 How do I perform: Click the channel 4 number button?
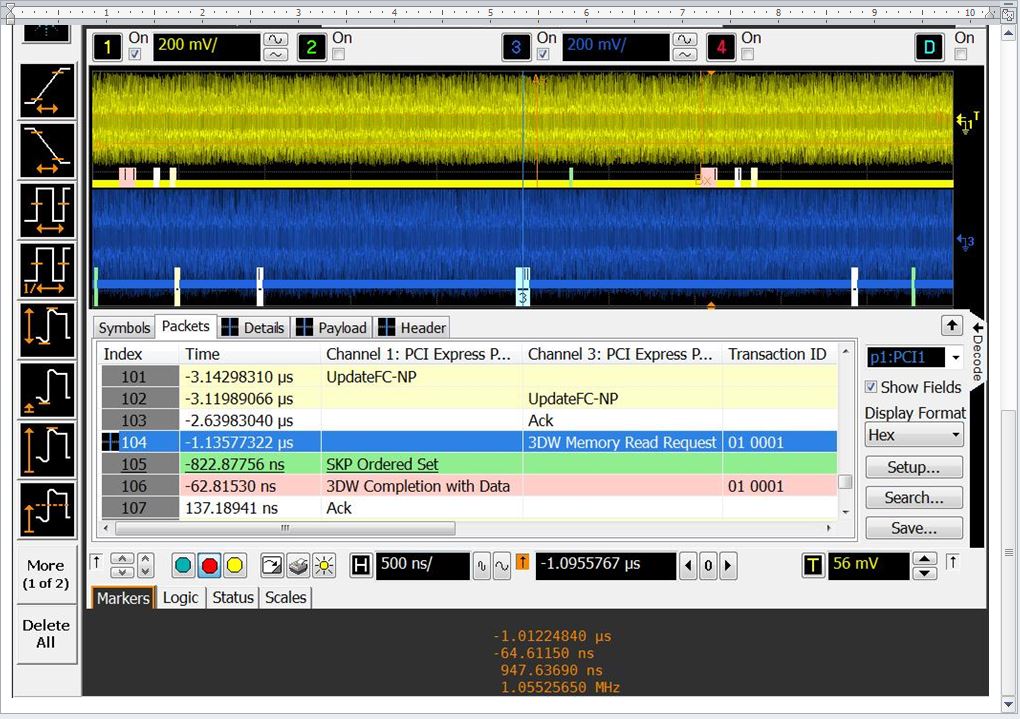721,47
